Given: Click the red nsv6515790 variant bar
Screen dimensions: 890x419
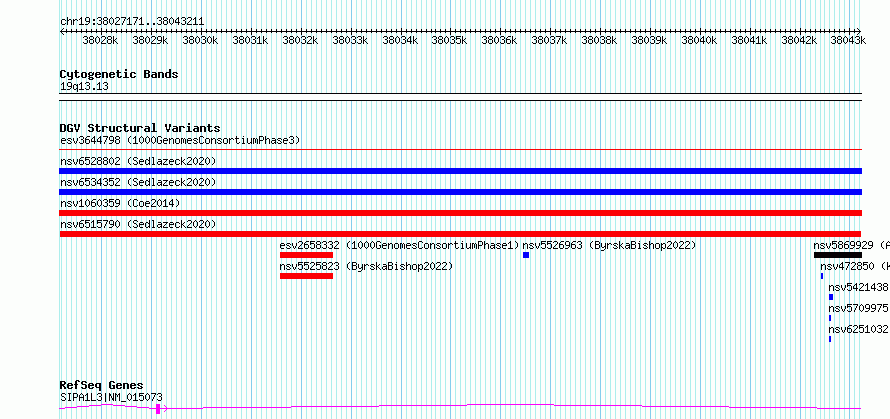Looking at the screenshot, I should [460, 234].
